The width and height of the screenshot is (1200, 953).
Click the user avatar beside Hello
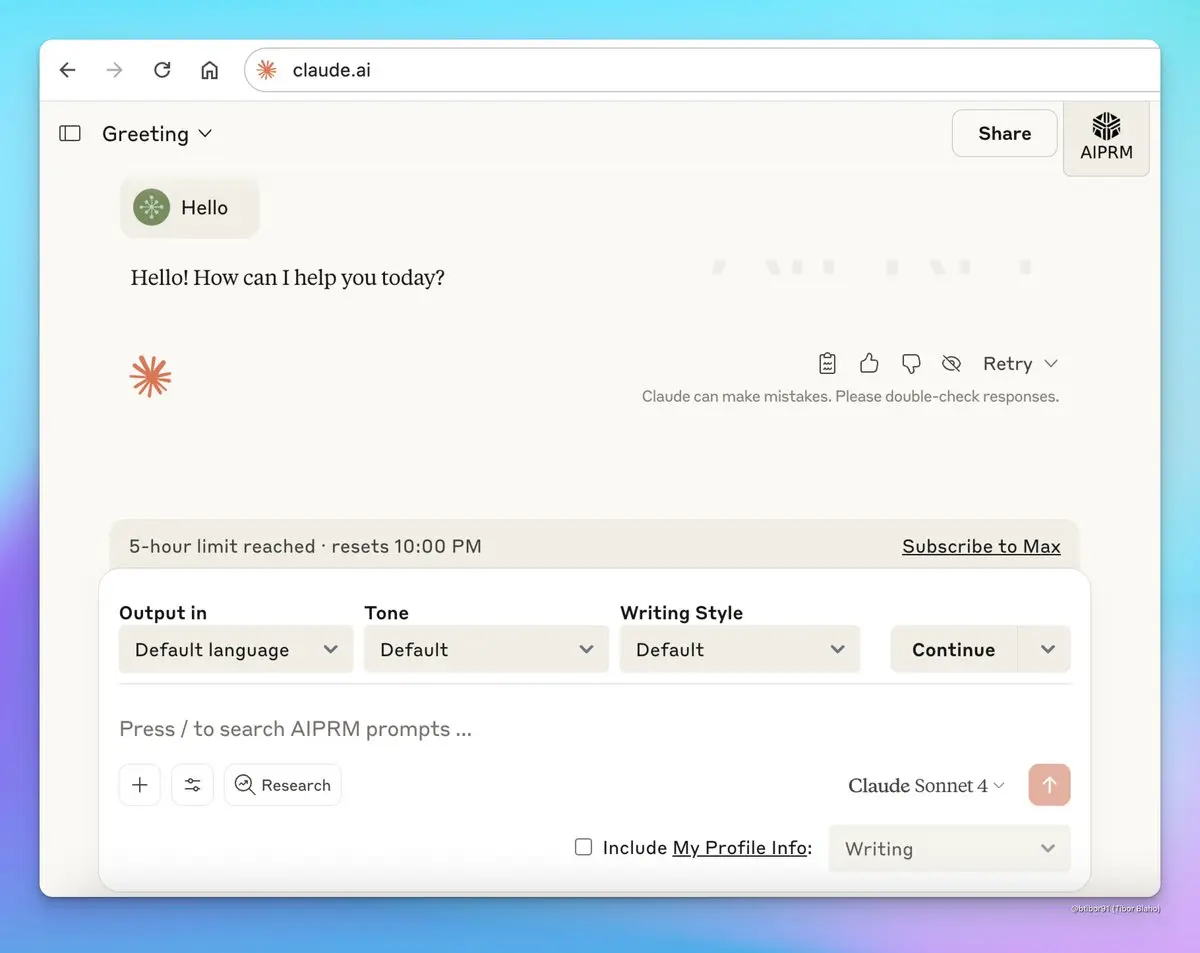(151, 207)
